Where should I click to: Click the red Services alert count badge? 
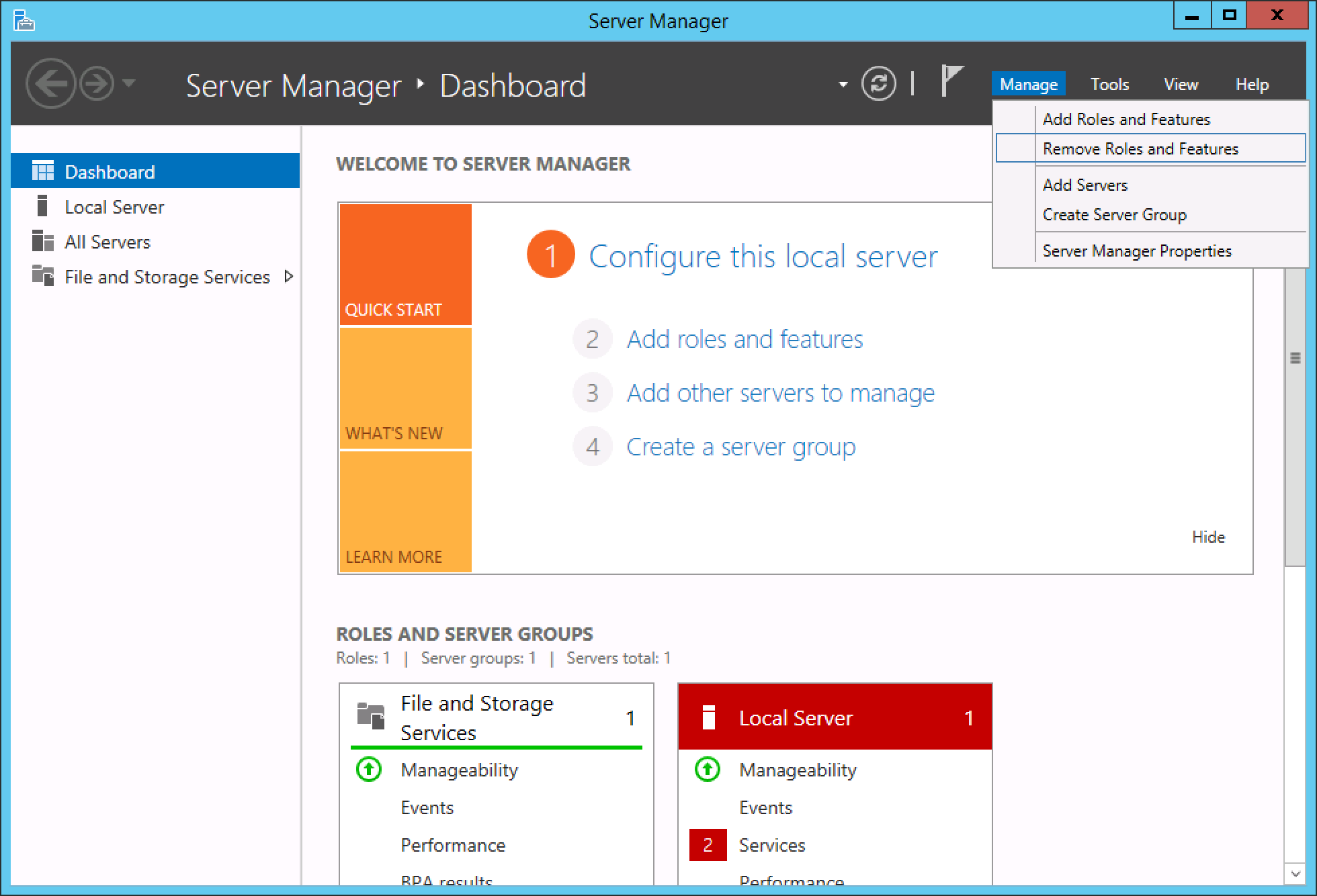pos(708,845)
